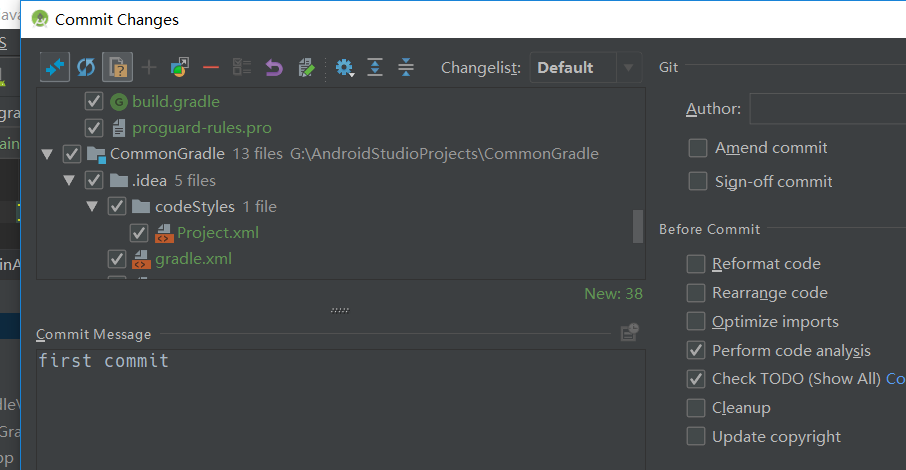Collapse all nodes in the file tree

pyautogui.click(x=405, y=68)
